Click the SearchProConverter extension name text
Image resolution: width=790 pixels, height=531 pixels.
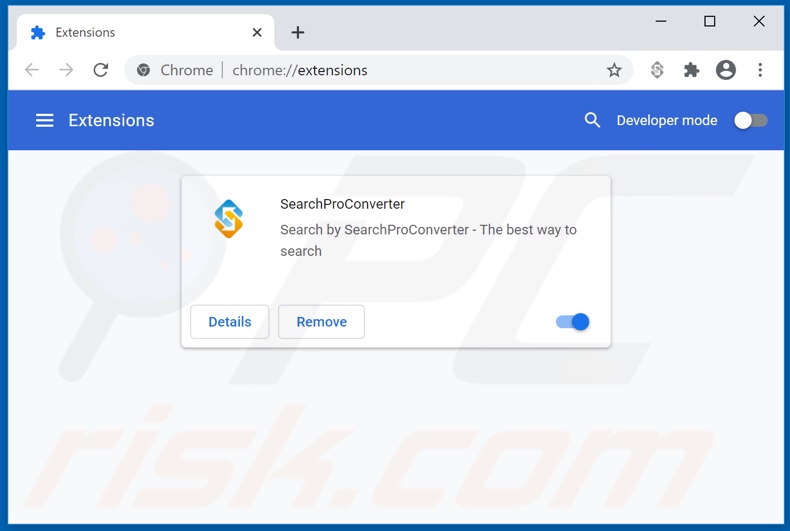point(342,204)
